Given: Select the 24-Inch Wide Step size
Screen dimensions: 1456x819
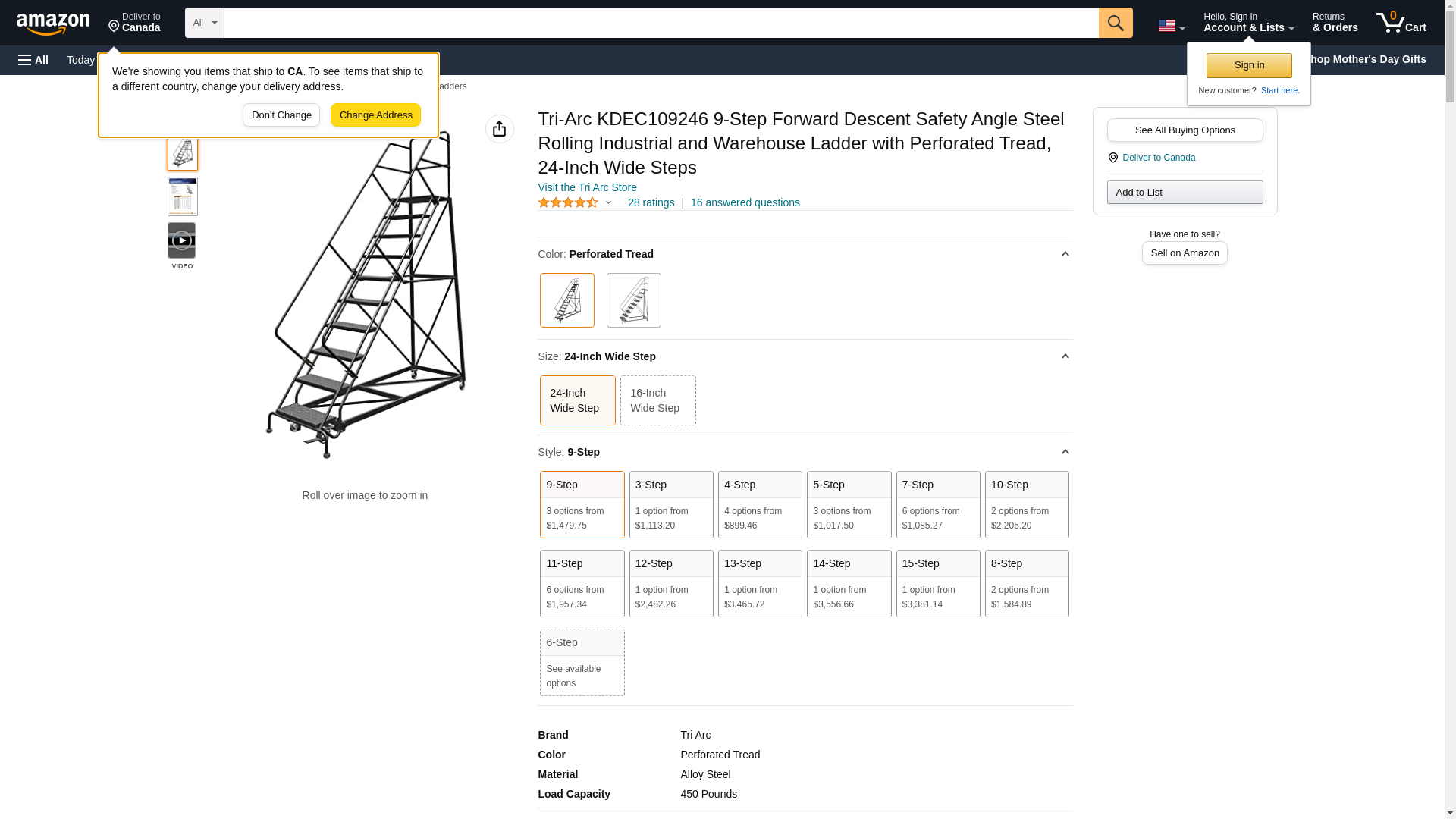Looking at the screenshot, I should [x=577, y=400].
